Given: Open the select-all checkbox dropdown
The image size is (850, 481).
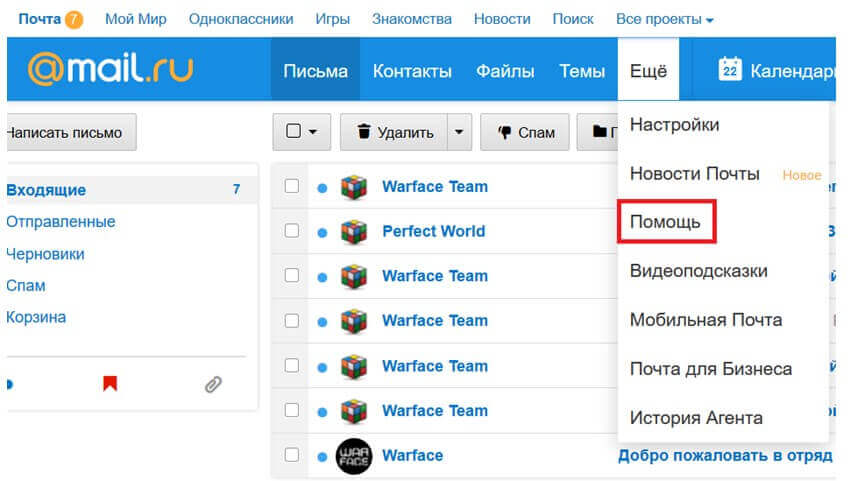Looking at the screenshot, I should [301, 132].
